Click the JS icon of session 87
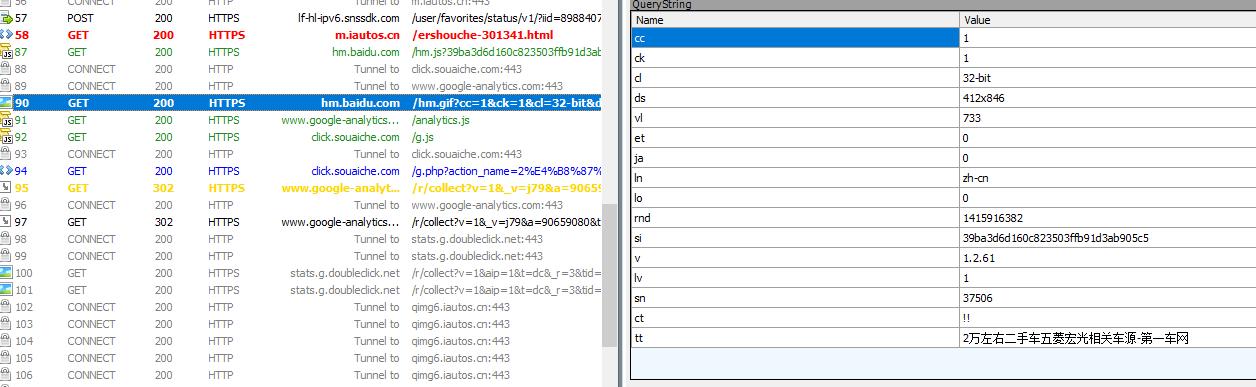This screenshot has height=387, width=1256. pyautogui.click(x=7, y=52)
